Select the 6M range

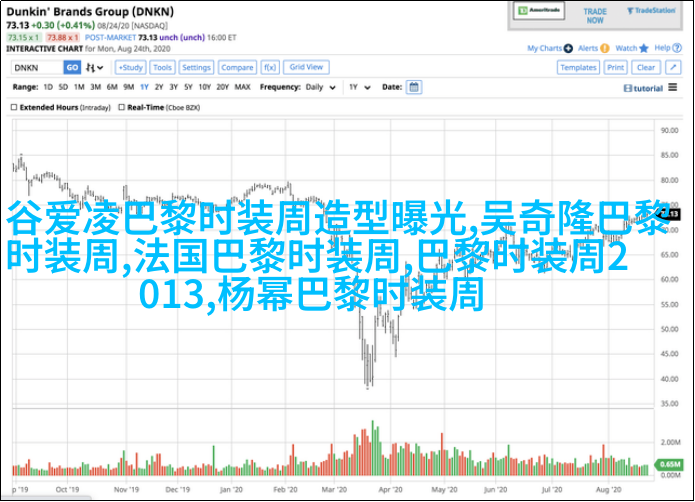click(x=112, y=87)
